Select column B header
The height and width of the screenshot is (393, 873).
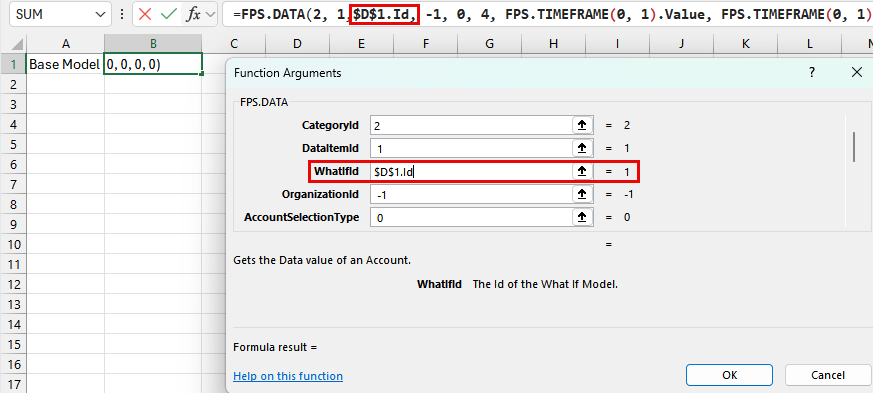pos(153,44)
